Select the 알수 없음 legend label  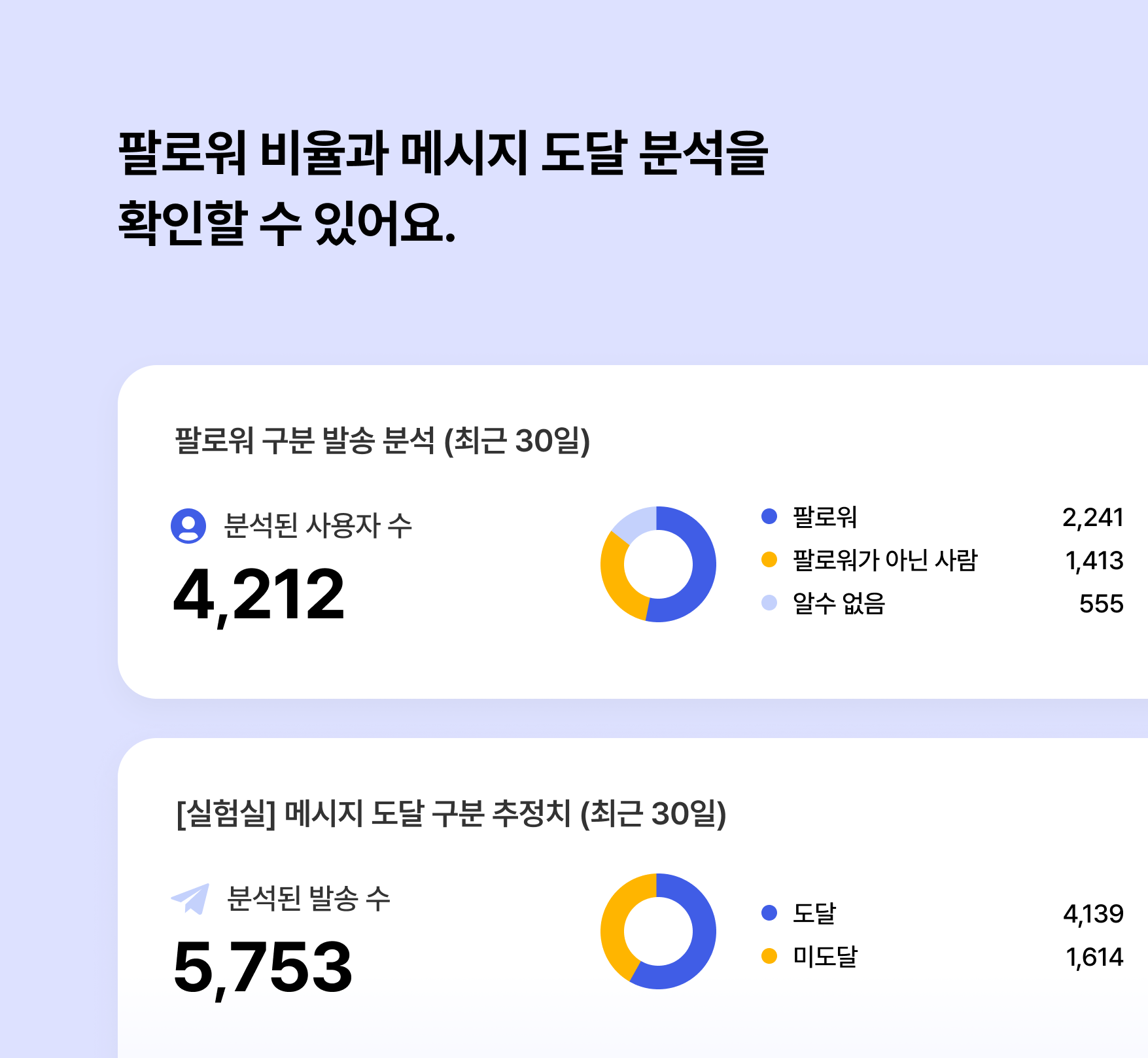pos(839,603)
